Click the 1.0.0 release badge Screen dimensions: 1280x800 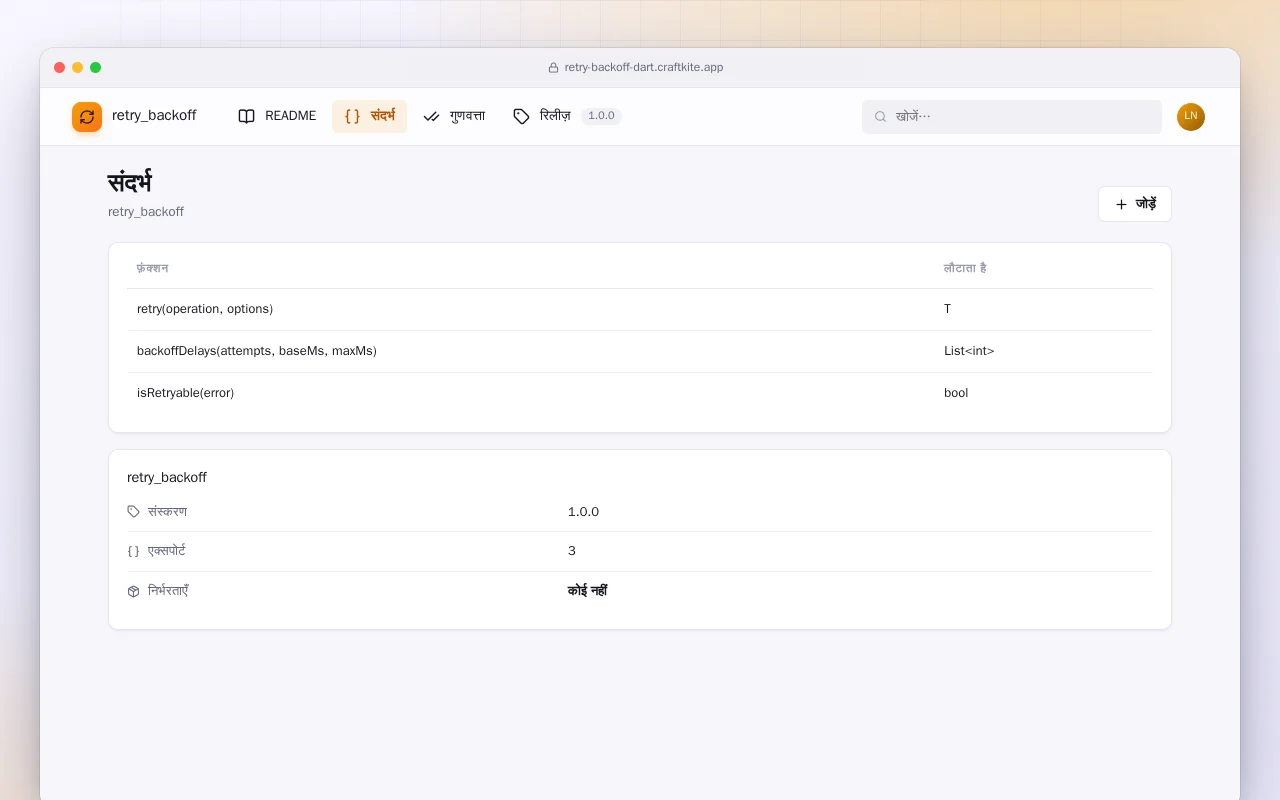[601, 116]
